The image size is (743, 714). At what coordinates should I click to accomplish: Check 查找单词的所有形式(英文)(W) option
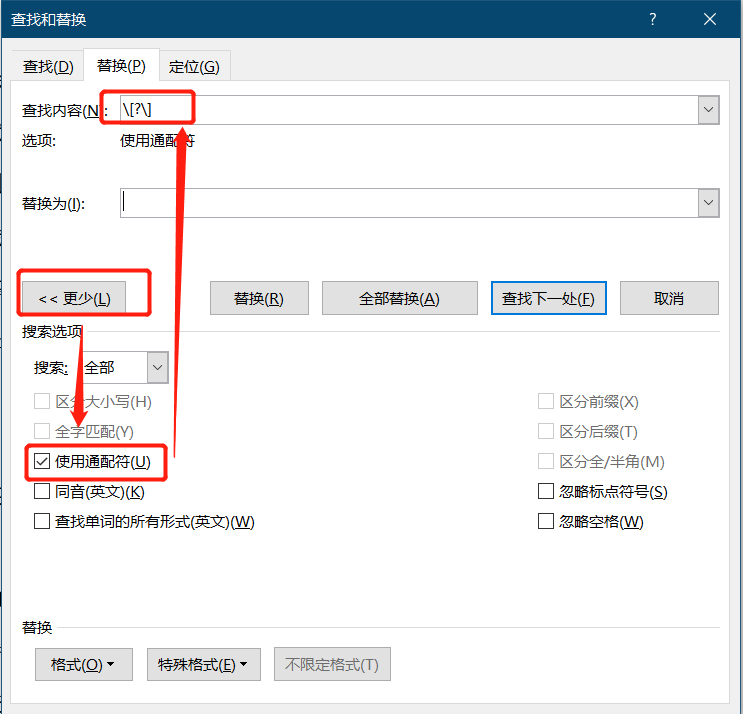point(42,522)
